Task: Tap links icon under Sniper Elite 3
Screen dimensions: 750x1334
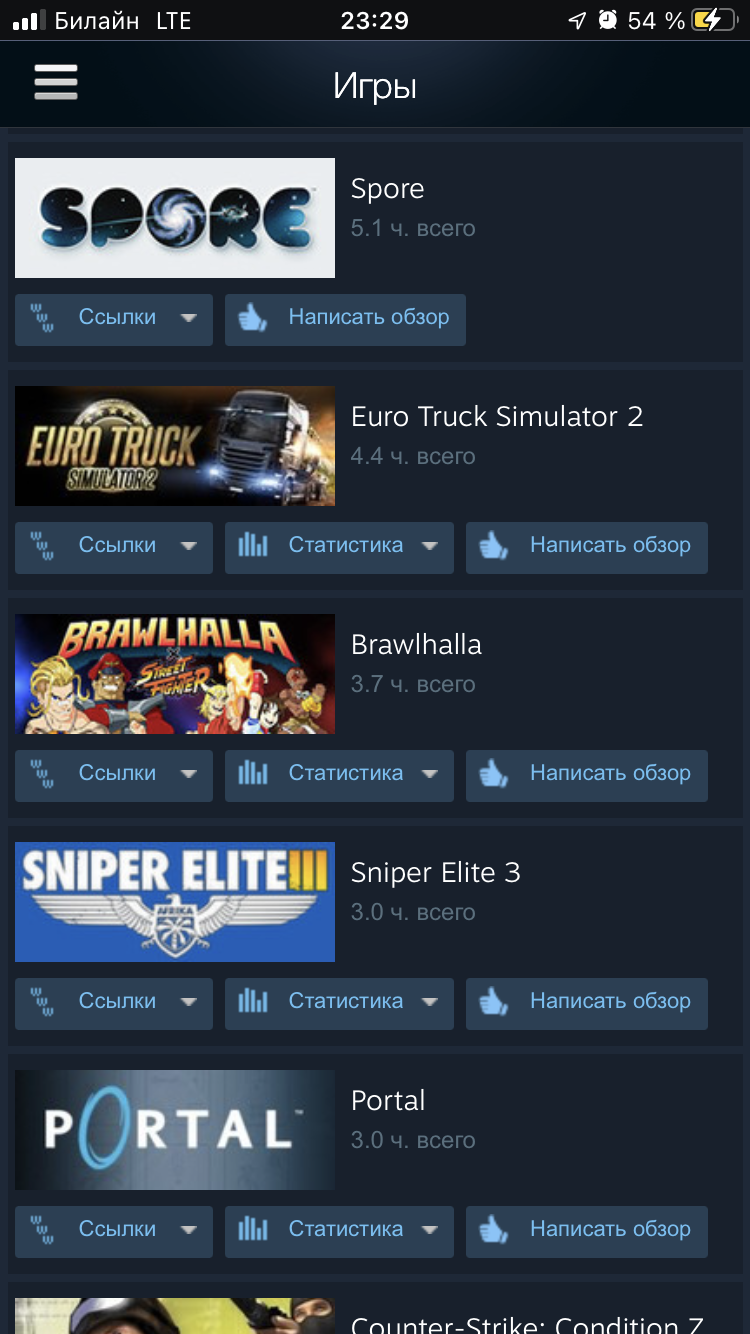Action: tap(43, 1002)
